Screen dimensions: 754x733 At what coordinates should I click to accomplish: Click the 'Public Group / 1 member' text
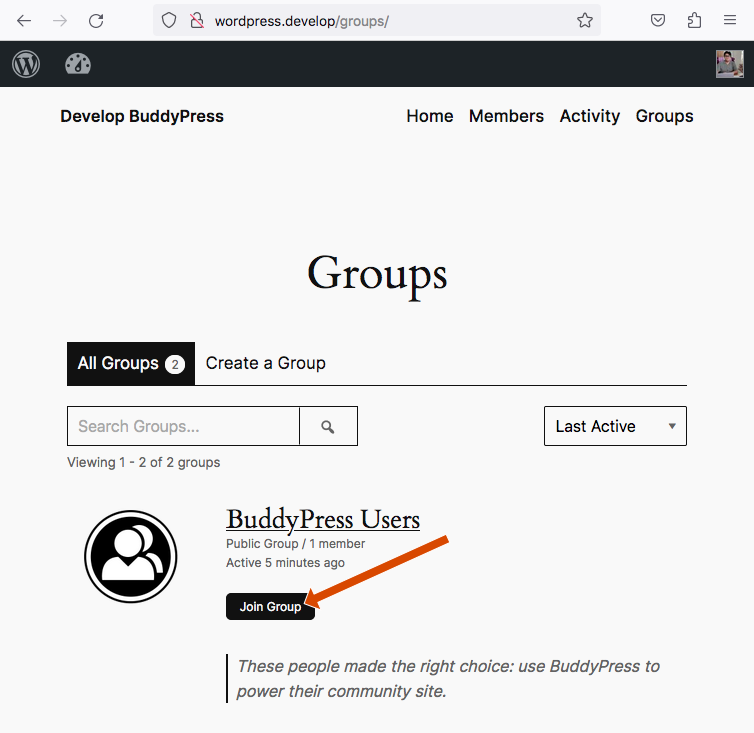(x=295, y=543)
